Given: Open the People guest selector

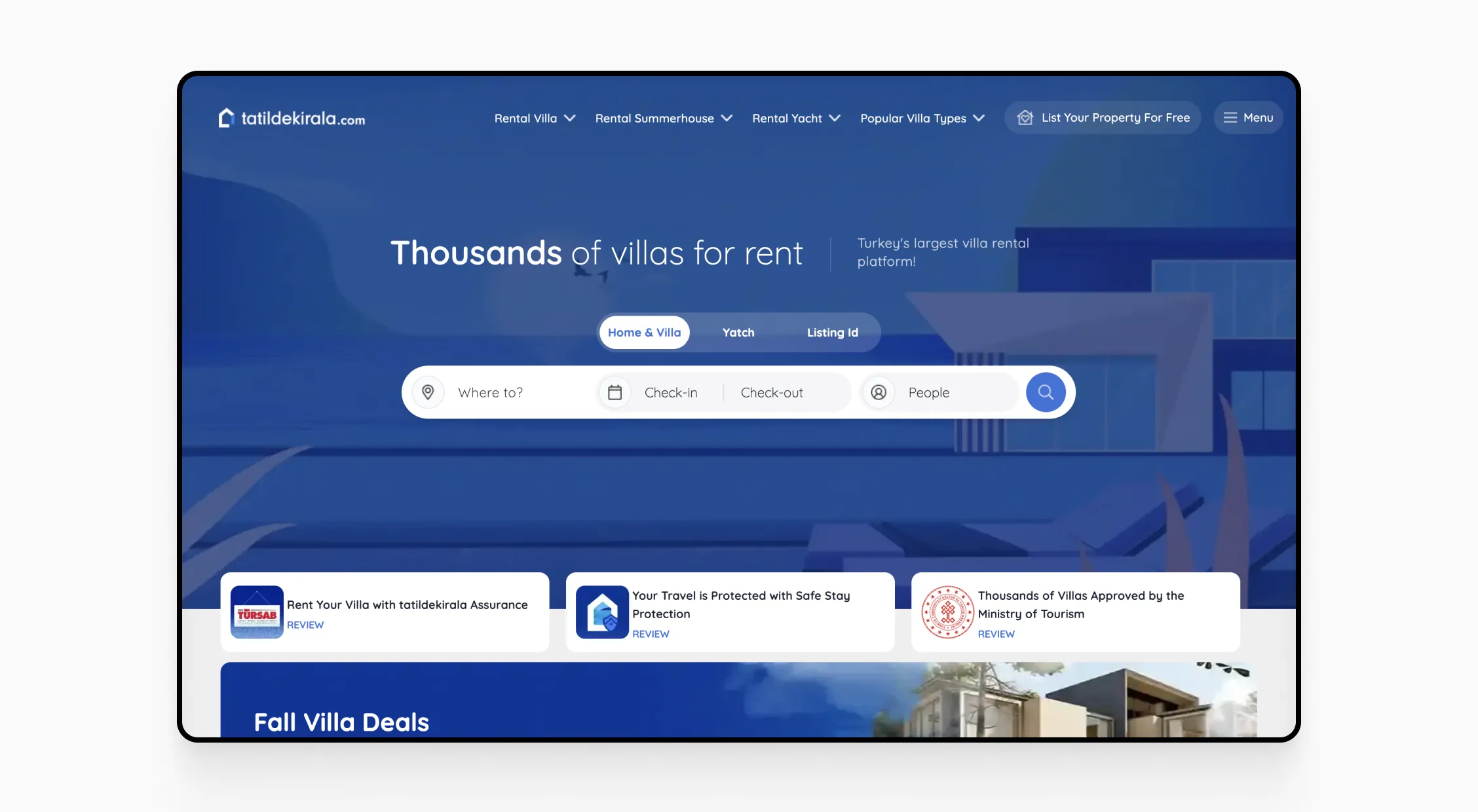Looking at the screenshot, I should (940, 392).
